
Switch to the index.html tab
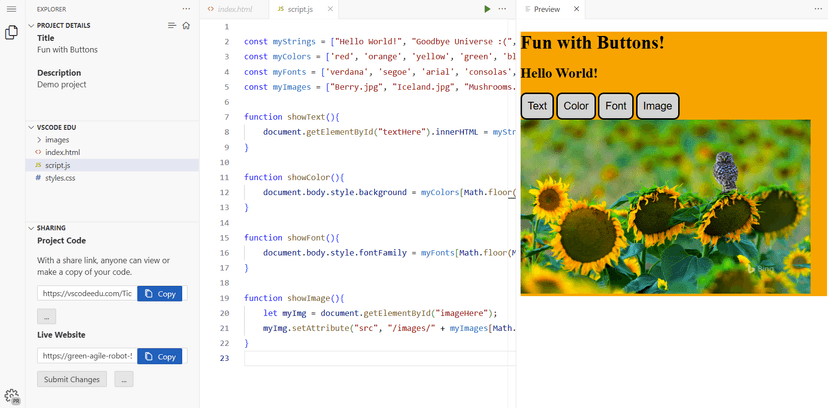pyautogui.click(x=234, y=9)
